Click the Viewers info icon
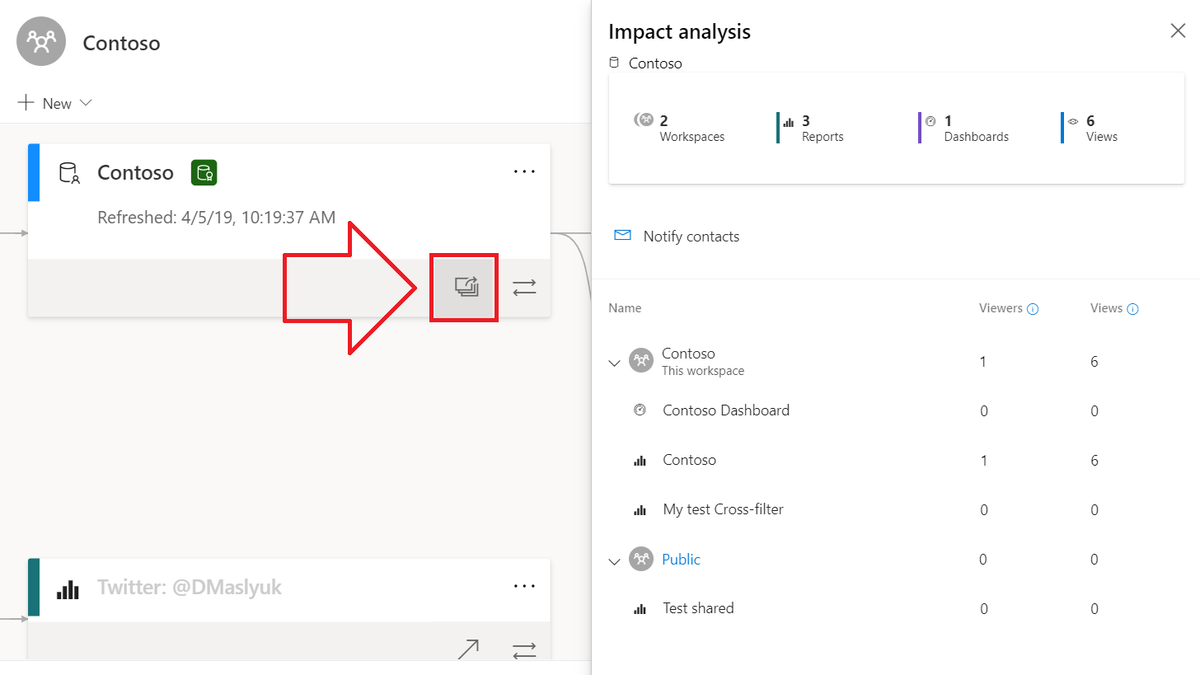The image size is (1200, 675). click(1033, 309)
